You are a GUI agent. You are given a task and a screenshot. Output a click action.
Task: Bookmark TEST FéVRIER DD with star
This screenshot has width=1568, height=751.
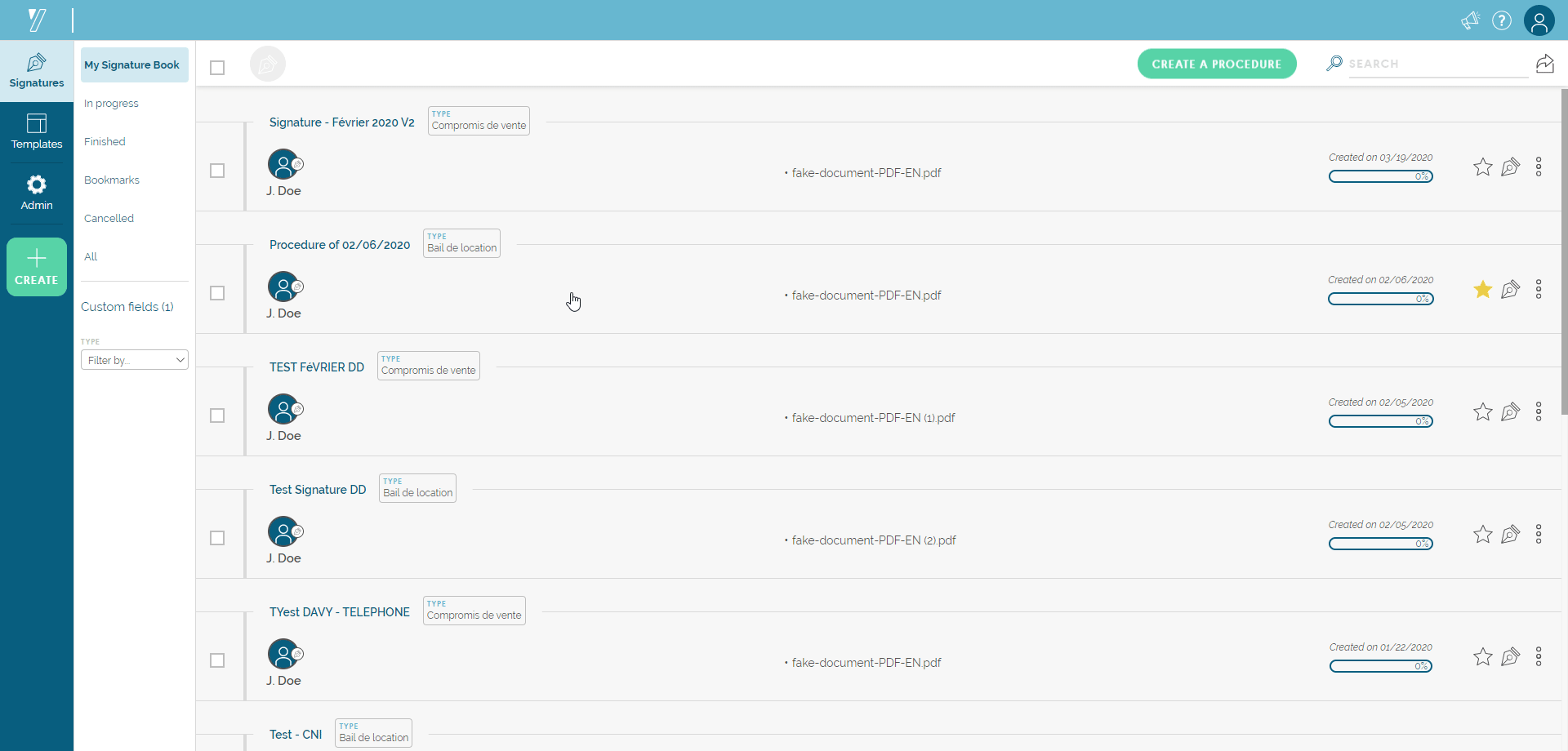point(1483,412)
